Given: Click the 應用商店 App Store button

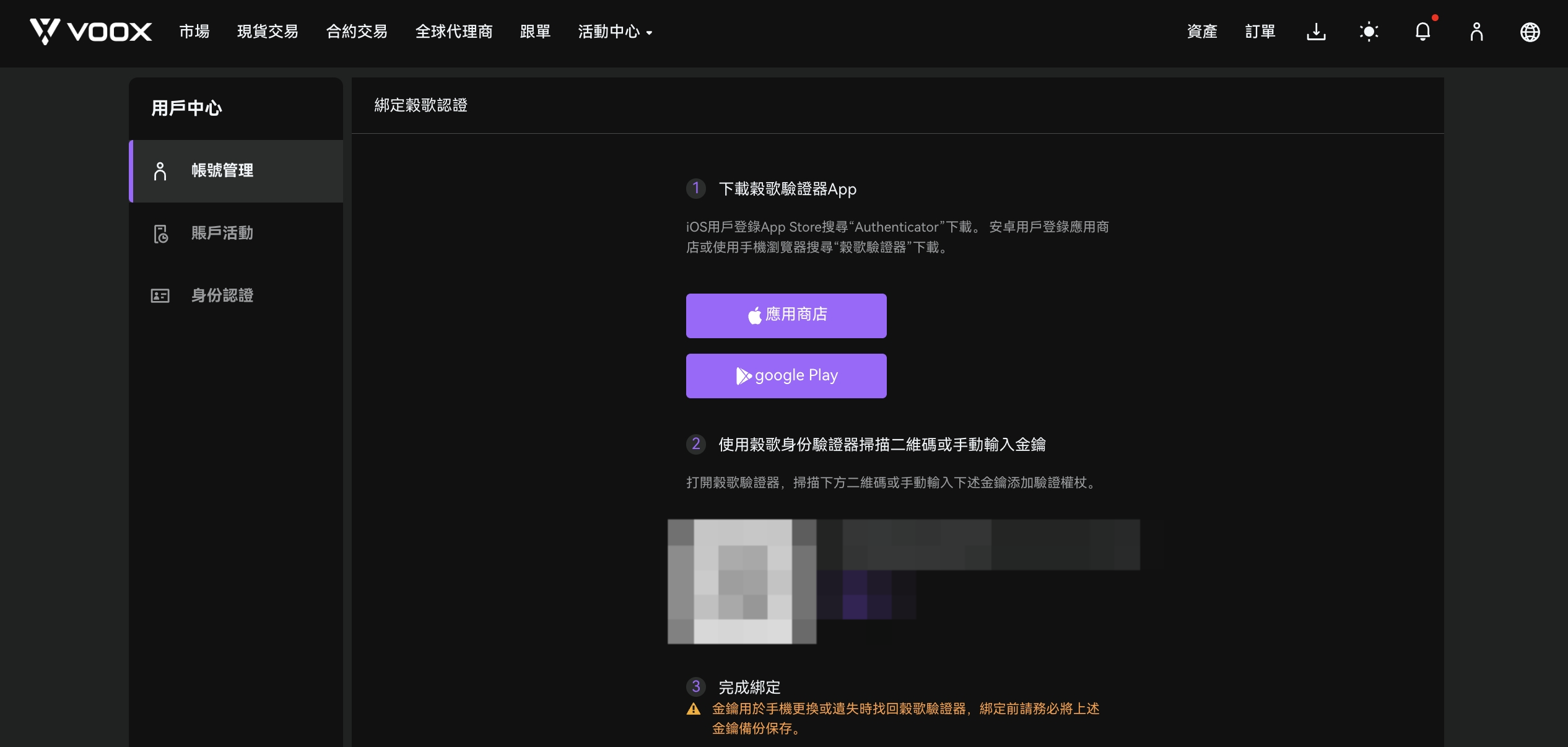Looking at the screenshot, I should pos(786,316).
